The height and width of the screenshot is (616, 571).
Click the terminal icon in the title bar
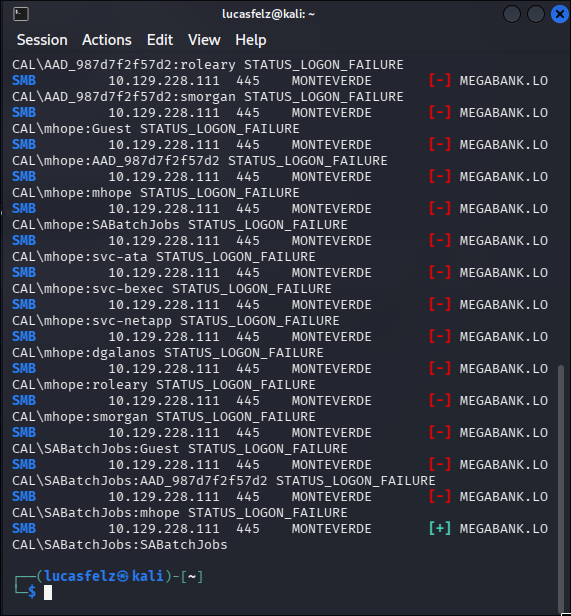pos(21,14)
